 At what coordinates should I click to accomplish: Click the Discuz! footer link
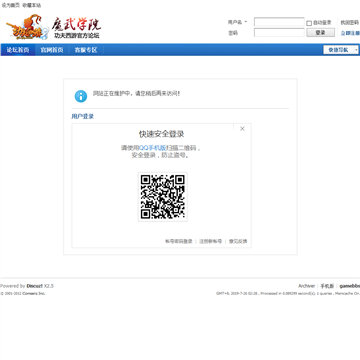(x=35, y=286)
